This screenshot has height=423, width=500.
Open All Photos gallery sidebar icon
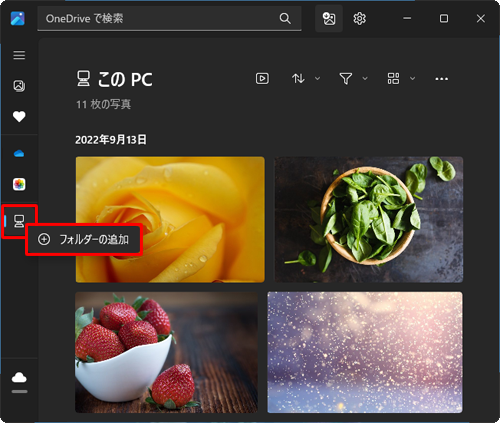19,86
